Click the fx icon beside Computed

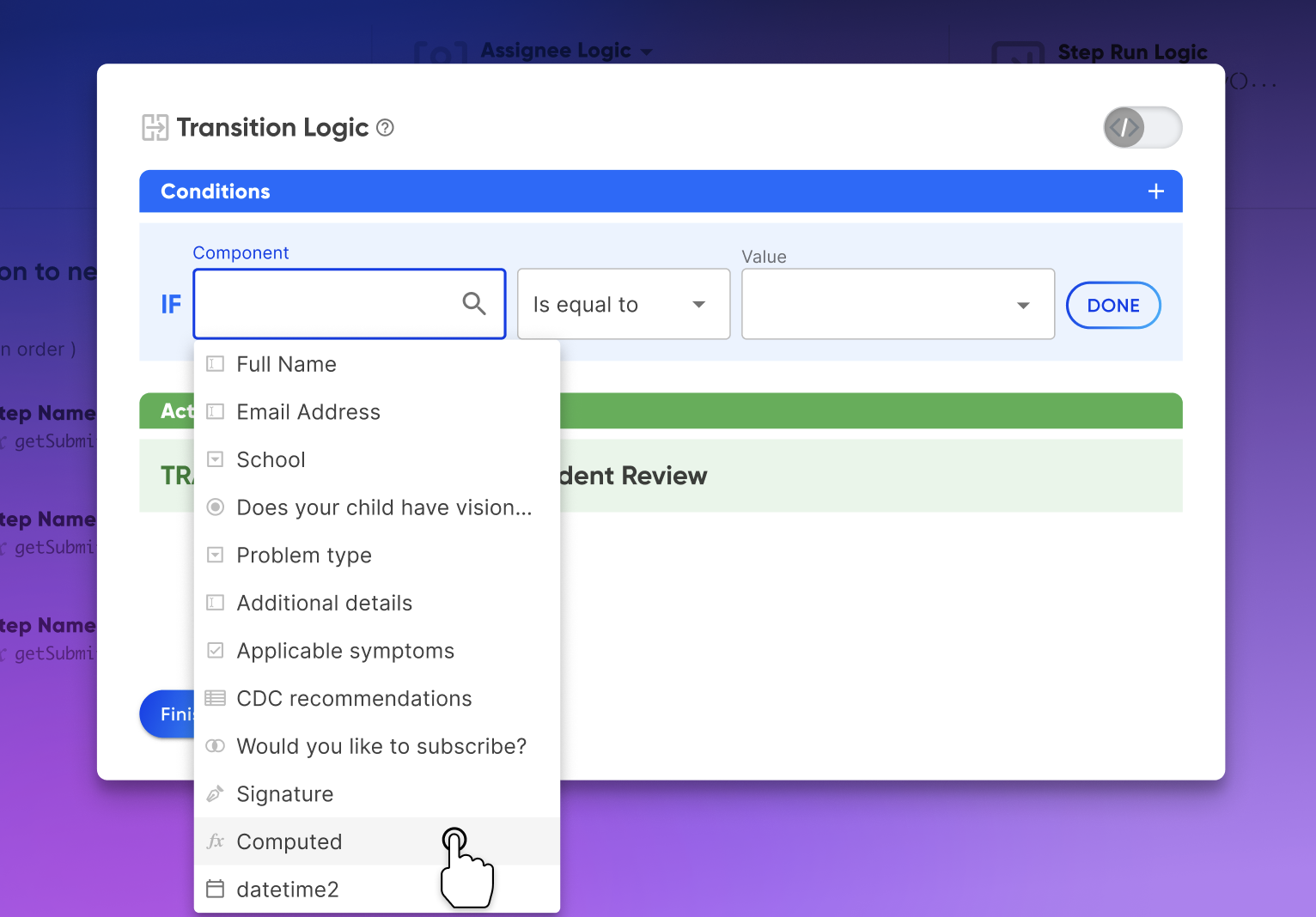click(216, 841)
